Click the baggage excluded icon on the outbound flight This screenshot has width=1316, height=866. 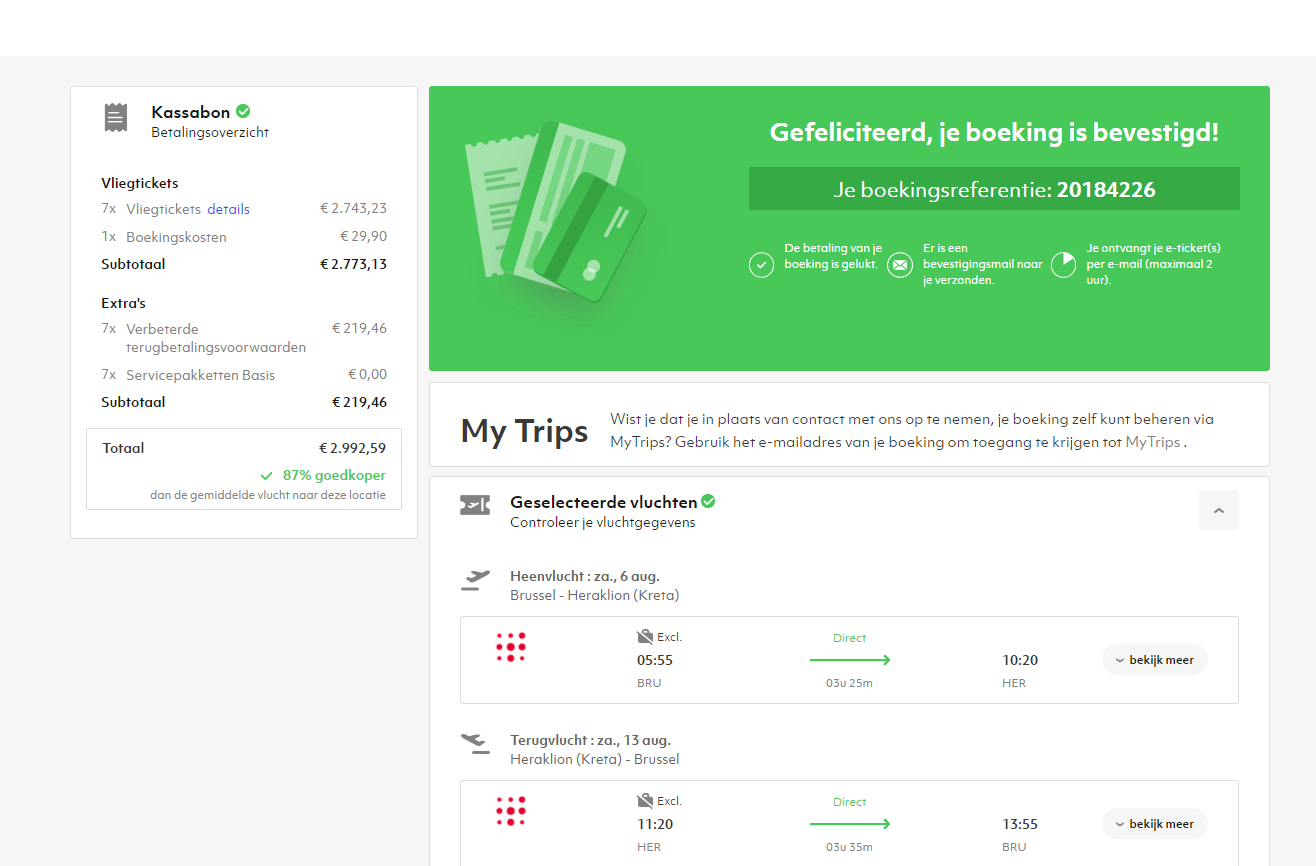click(x=645, y=636)
